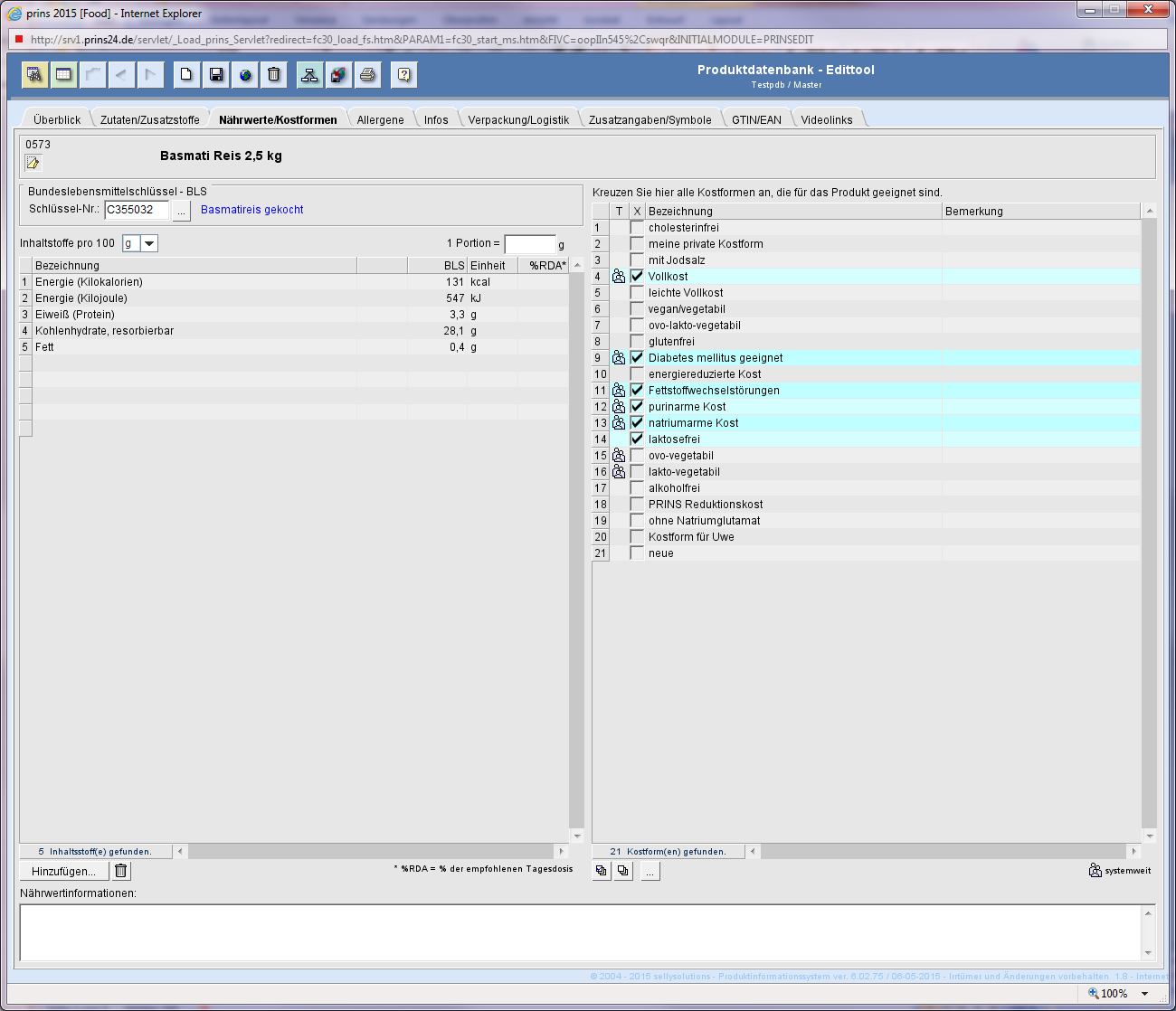Screen dimensions: 1176x1011
Task: Open the unit dropdown next to Inhaltstoffe pro 100
Action: [x=149, y=243]
